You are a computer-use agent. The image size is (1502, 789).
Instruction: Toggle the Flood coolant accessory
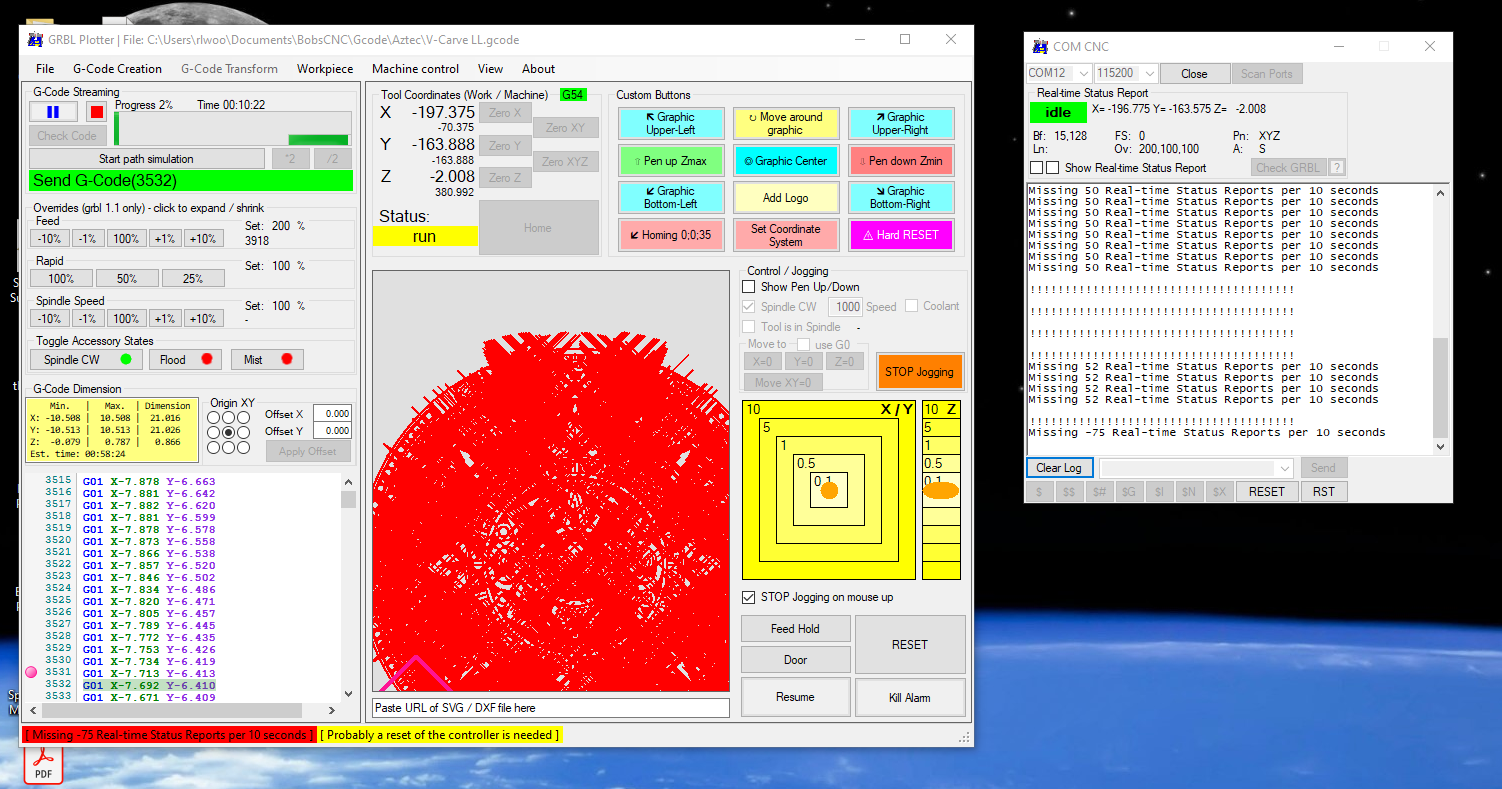click(186, 360)
